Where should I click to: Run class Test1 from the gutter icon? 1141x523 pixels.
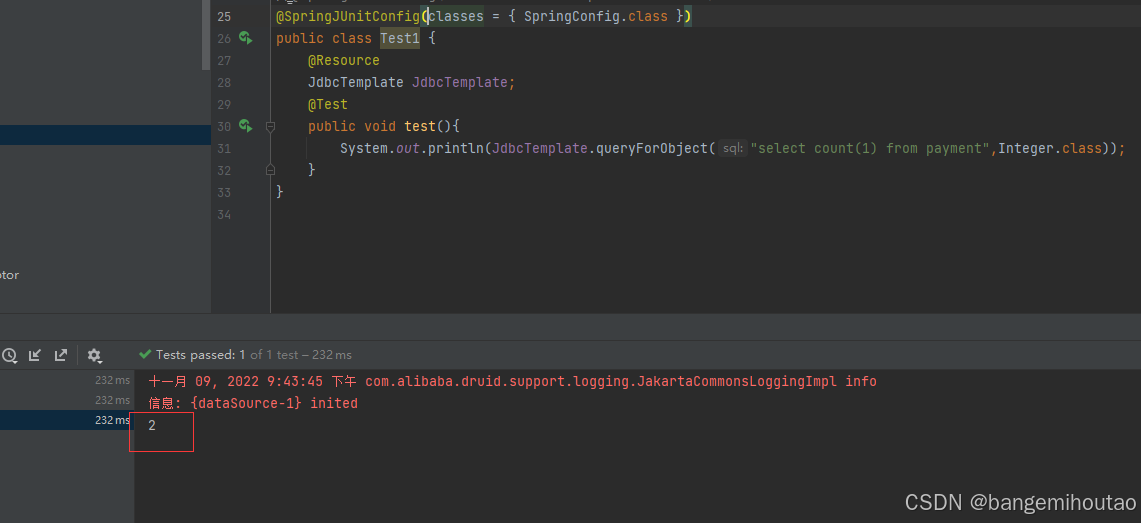click(x=246, y=38)
